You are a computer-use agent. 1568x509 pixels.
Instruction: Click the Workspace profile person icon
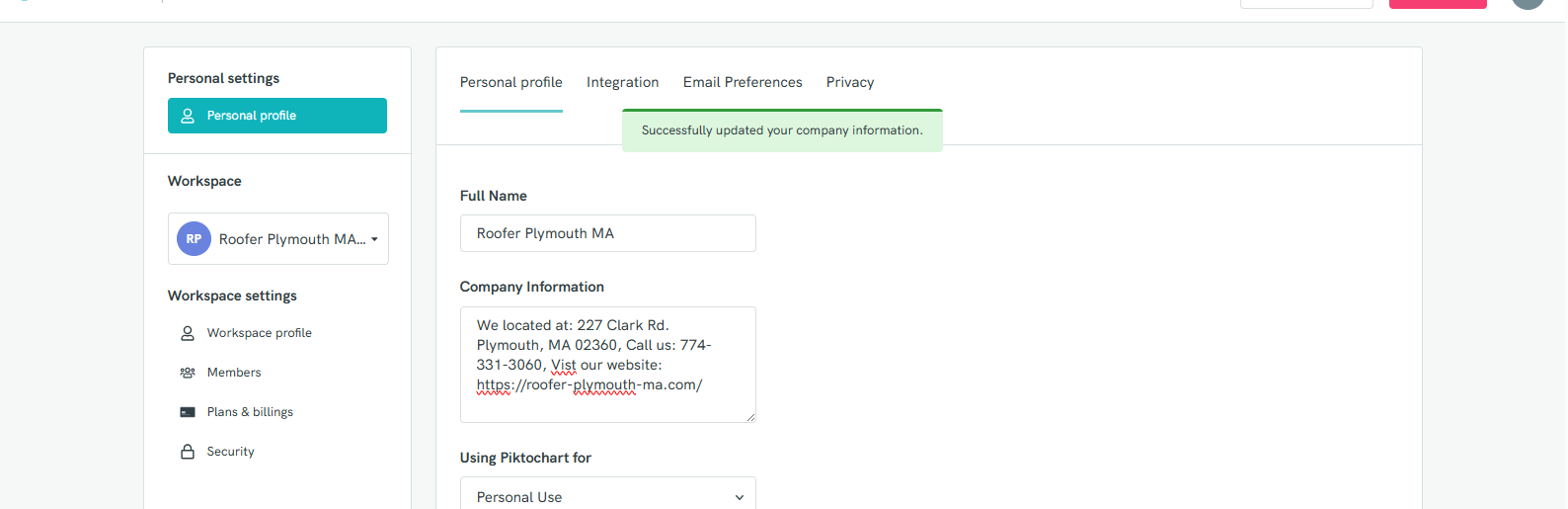(188, 333)
